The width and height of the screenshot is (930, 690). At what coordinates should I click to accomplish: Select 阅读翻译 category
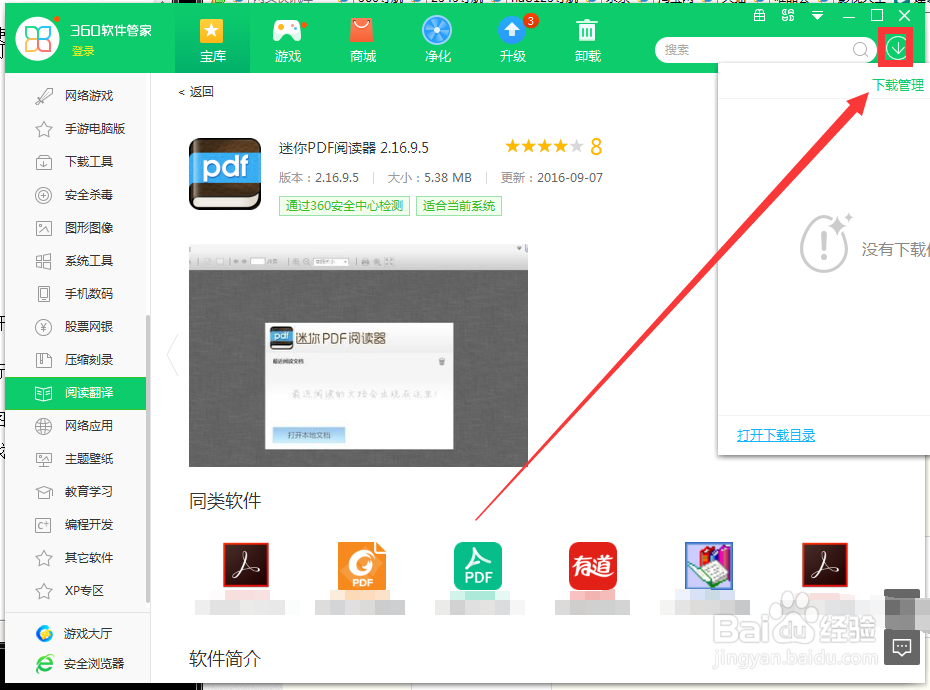(x=75, y=393)
